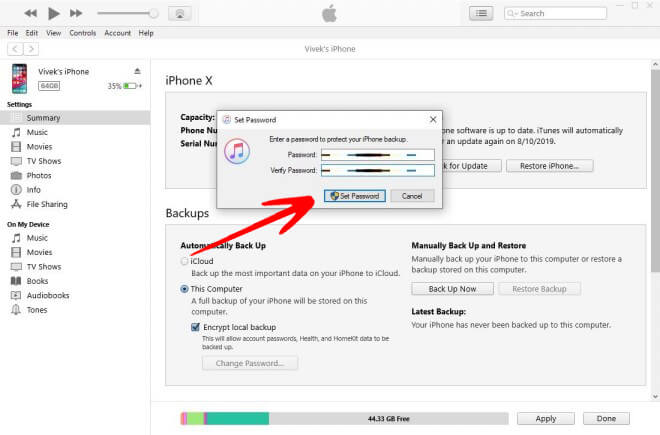660x435 pixels.
Task: Open the Books icon on device
Action: [16, 281]
